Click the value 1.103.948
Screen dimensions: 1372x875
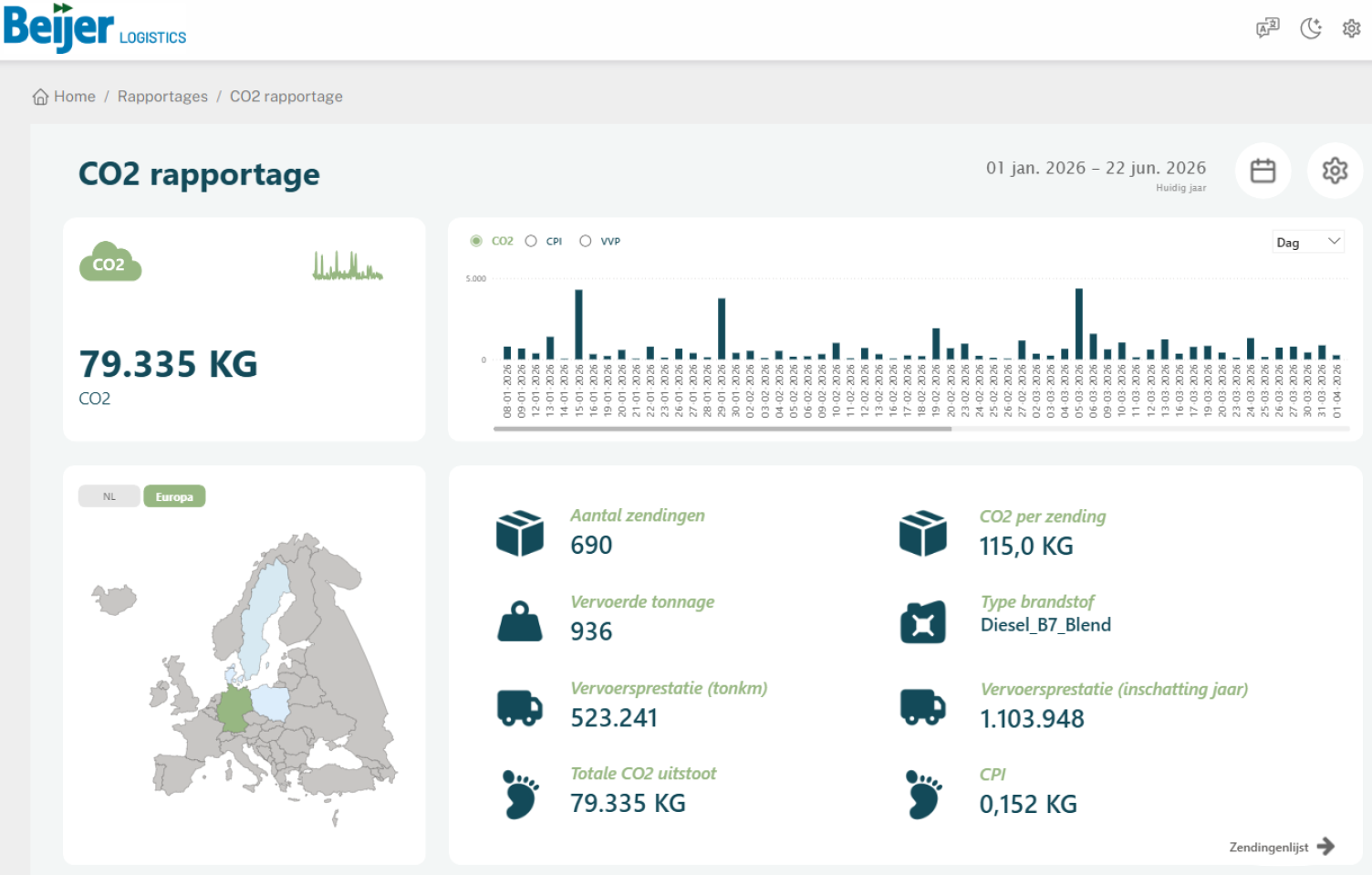(1032, 719)
